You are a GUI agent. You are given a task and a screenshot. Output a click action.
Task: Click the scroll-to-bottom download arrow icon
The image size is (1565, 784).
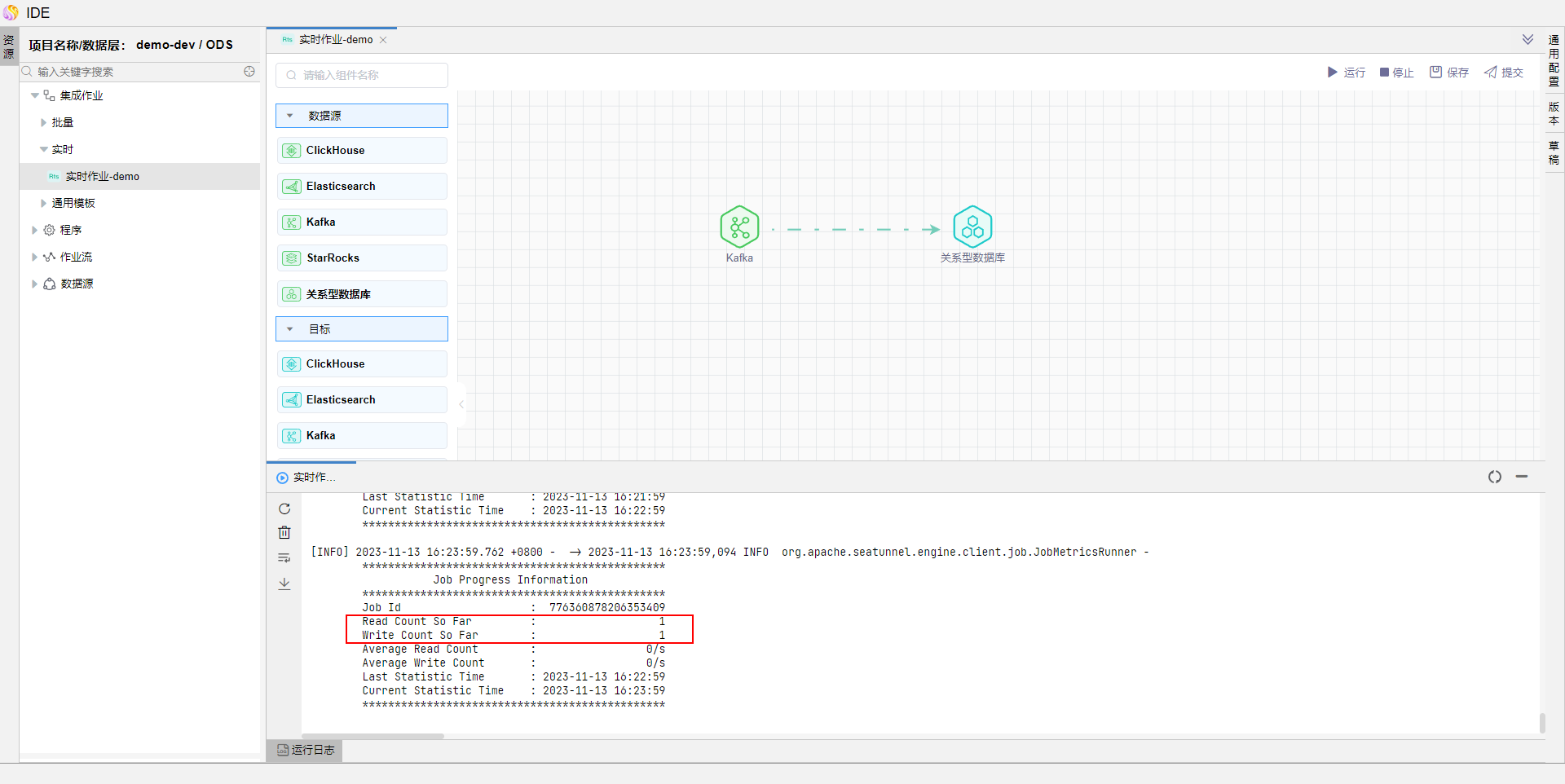tap(284, 584)
